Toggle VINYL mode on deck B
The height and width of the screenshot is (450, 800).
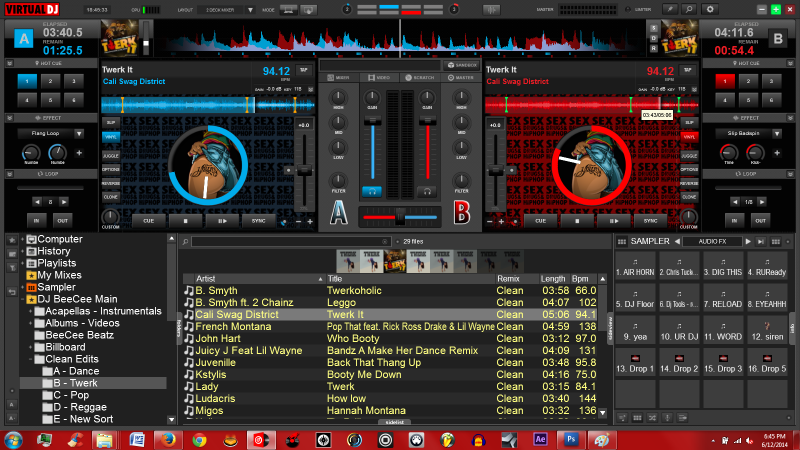[689, 137]
